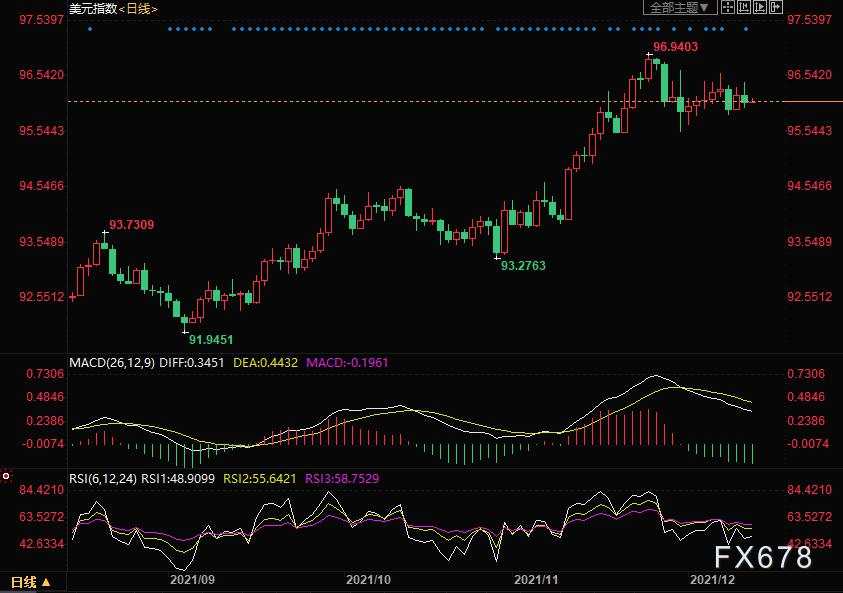Screen dimensions: 843x593
Task: Click the play-forward axis icon
Action: point(760,7)
